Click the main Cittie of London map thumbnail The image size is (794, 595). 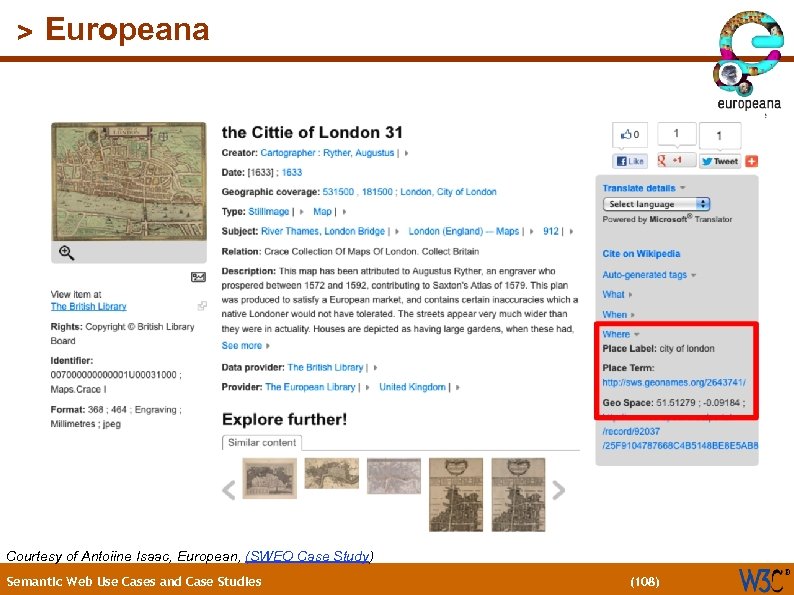(129, 181)
